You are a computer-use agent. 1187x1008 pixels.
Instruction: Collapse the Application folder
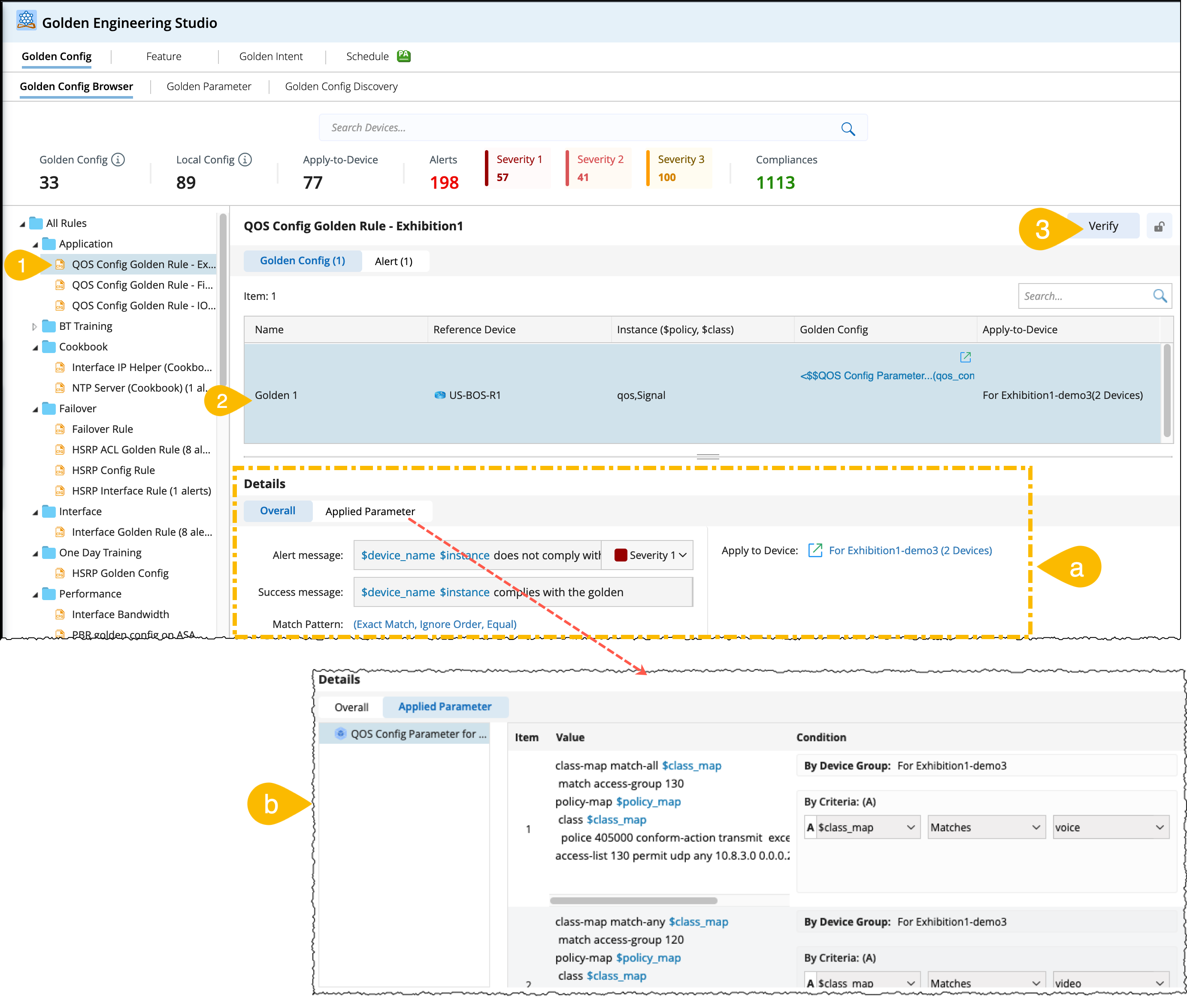[x=36, y=244]
